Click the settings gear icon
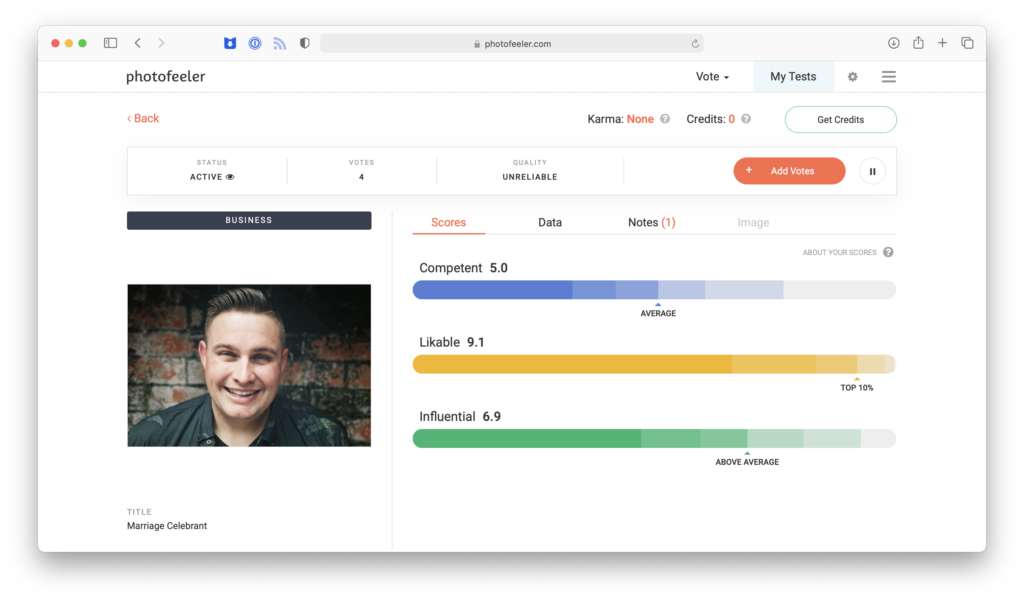This screenshot has height=602, width=1024. coord(853,77)
